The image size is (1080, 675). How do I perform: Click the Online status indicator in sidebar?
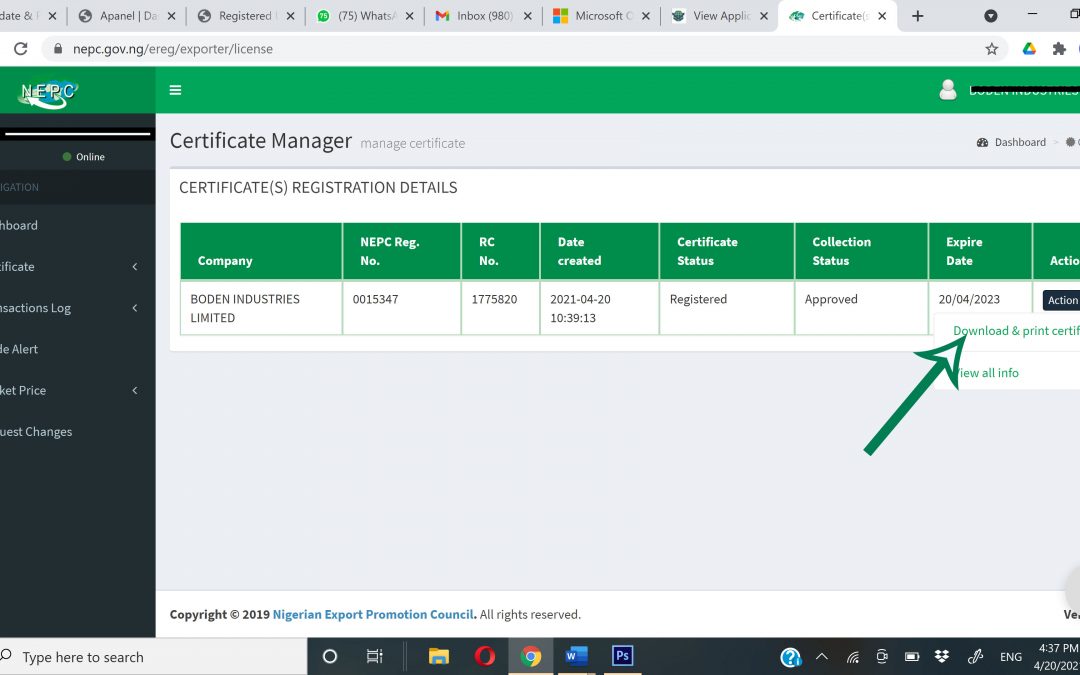pyautogui.click(x=83, y=157)
